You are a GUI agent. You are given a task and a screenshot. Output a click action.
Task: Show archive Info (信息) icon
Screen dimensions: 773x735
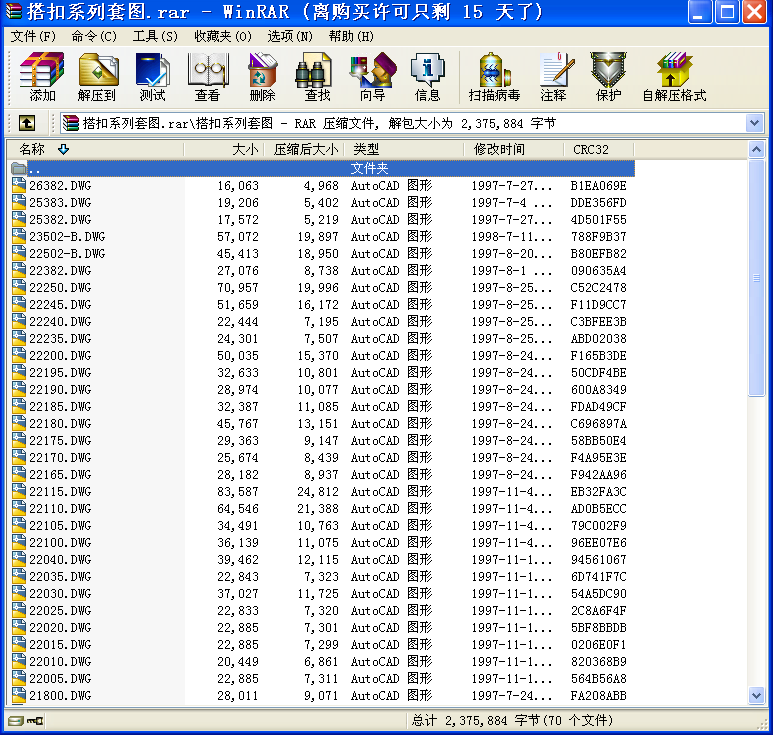[427, 76]
